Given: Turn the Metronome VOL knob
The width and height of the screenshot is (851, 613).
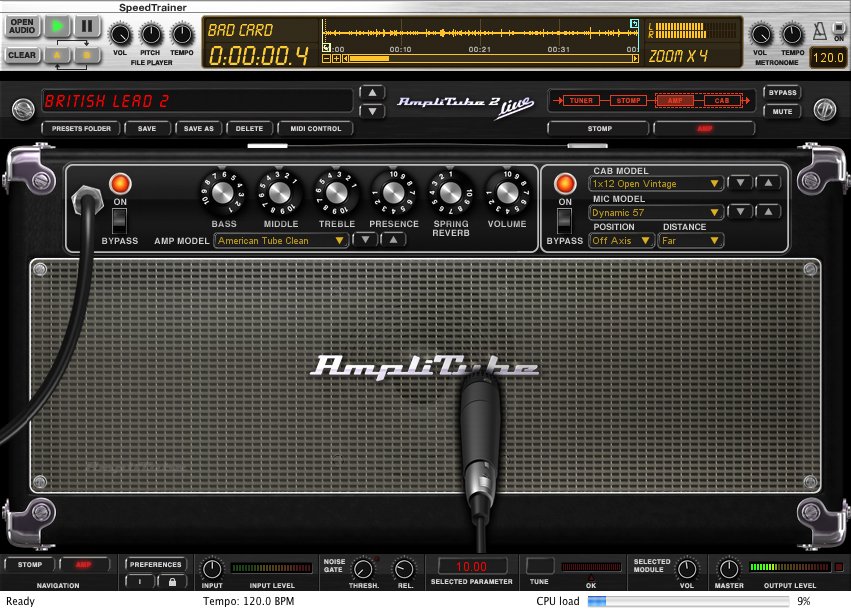Looking at the screenshot, I should tap(761, 35).
